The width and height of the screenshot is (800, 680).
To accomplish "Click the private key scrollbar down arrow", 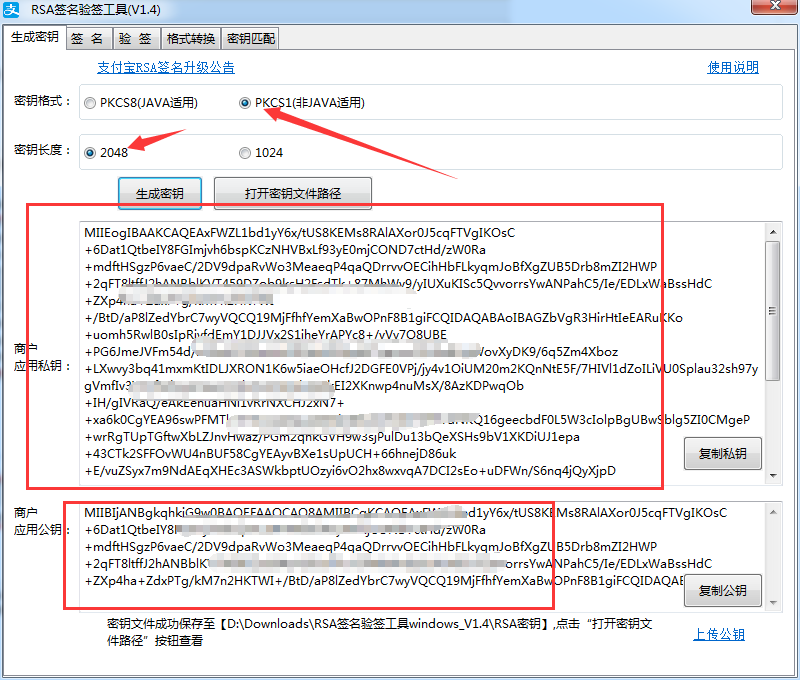I will (772, 477).
